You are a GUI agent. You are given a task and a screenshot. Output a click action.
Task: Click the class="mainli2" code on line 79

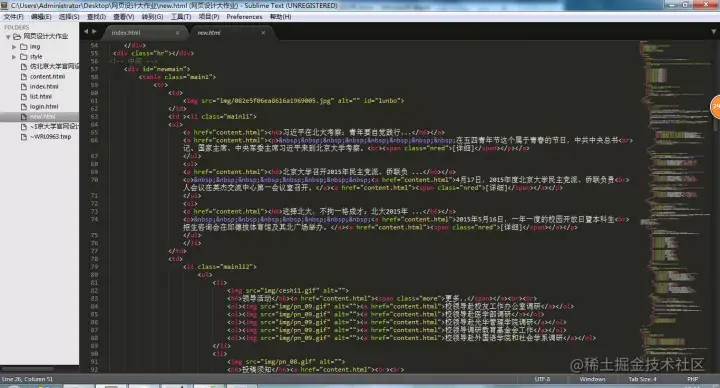[x=224, y=266]
